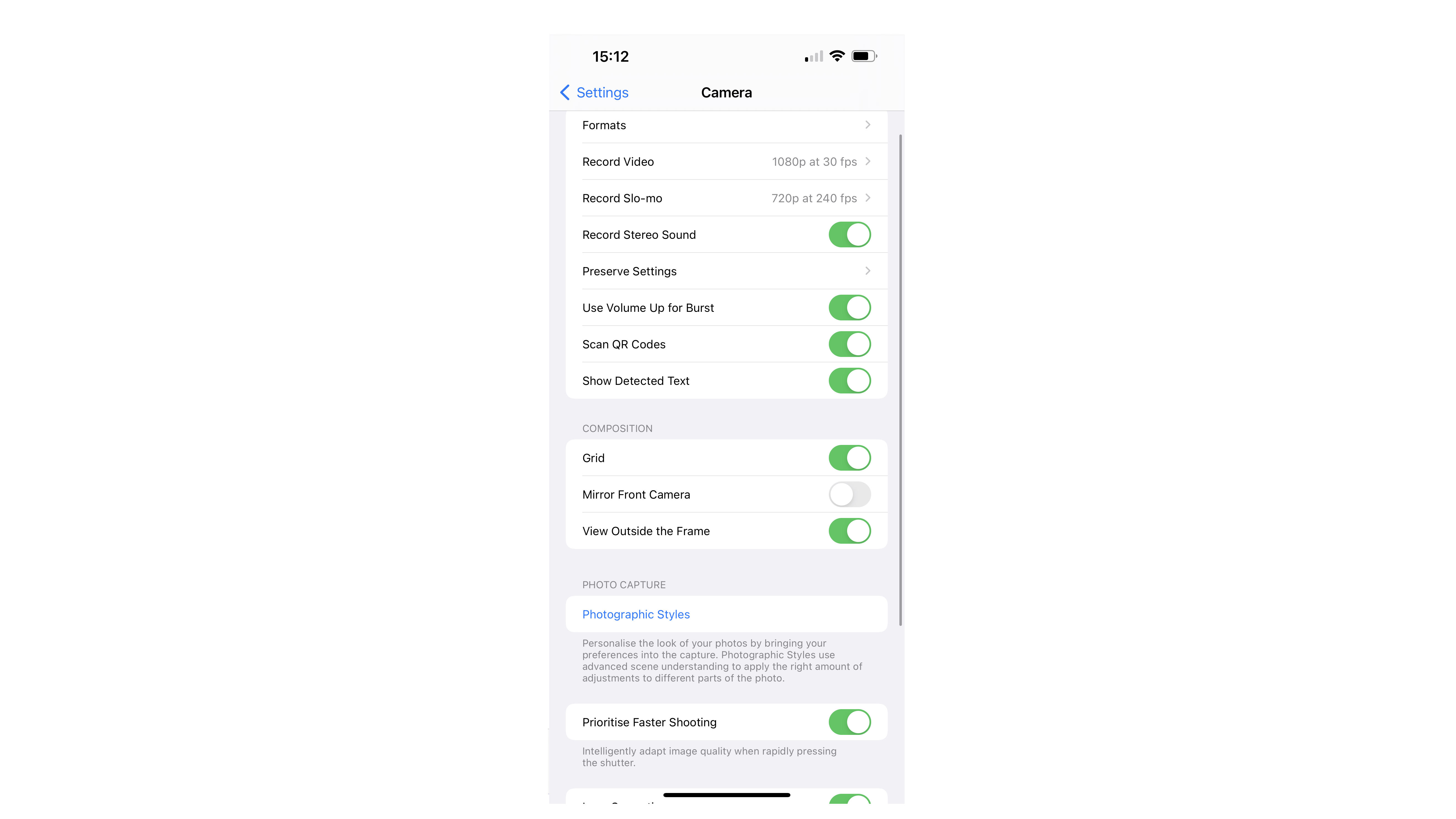Tap the Record Slo-mo chevron arrow
This screenshot has height=819, width=1456.
click(x=869, y=197)
